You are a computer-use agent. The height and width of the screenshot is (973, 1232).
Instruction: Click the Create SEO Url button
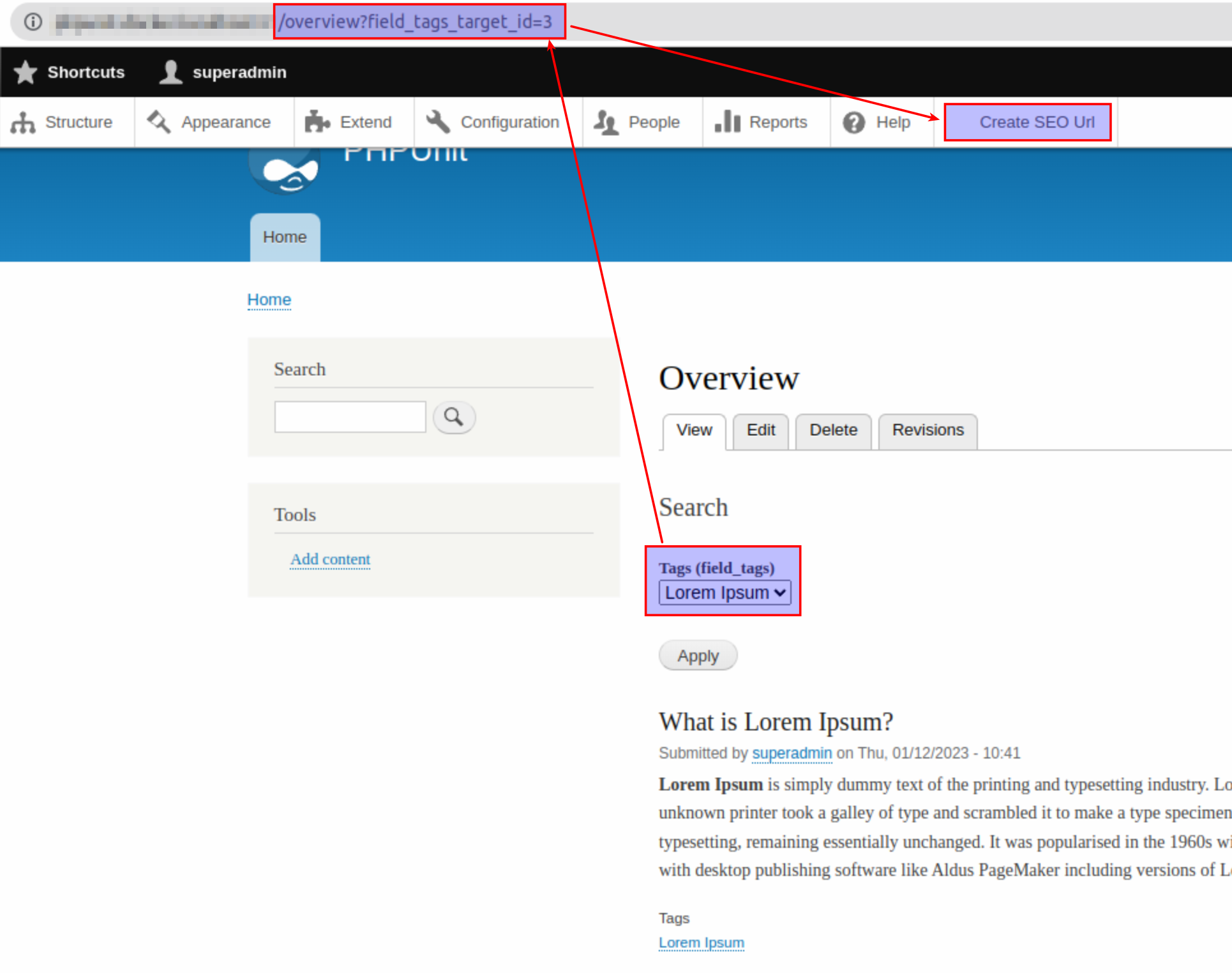click(x=1026, y=121)
